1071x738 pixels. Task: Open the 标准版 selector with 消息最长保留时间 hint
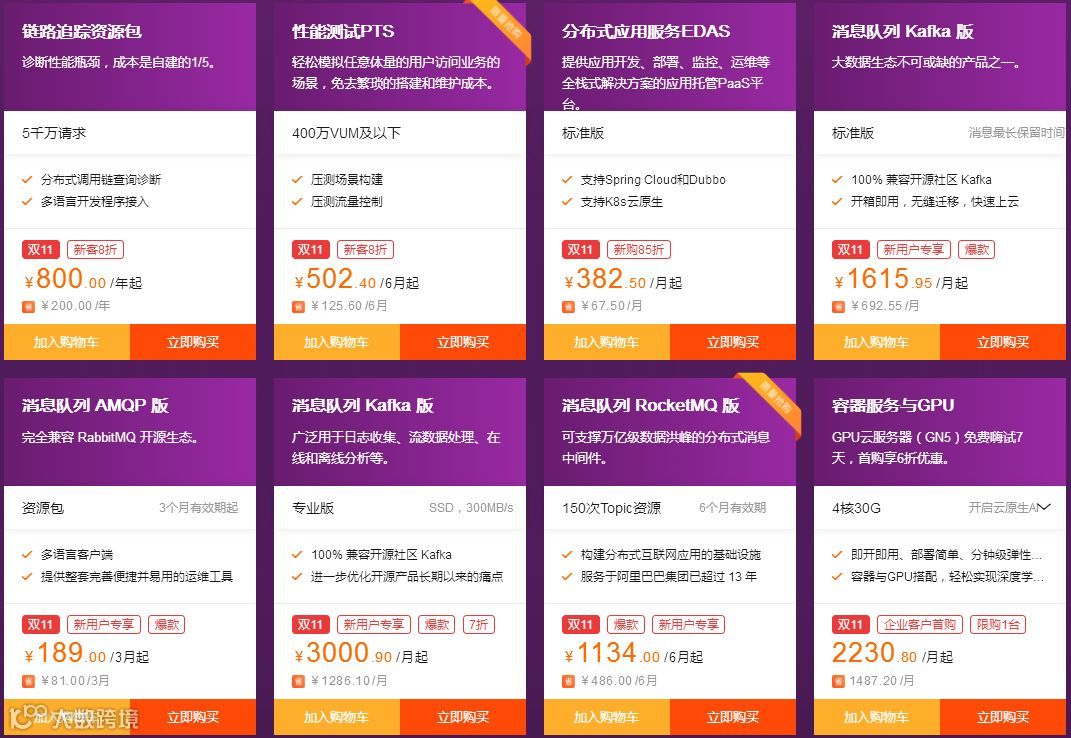[940, 133]
